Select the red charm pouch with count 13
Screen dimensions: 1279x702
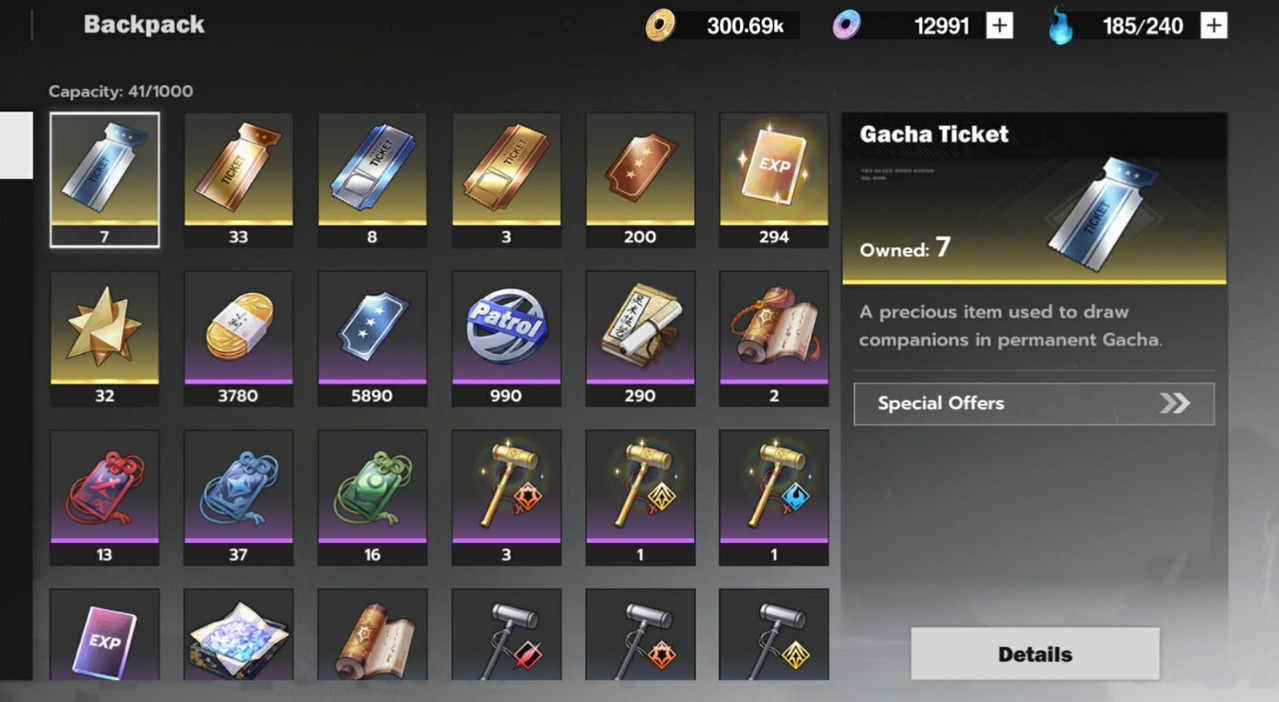point(104,498)
